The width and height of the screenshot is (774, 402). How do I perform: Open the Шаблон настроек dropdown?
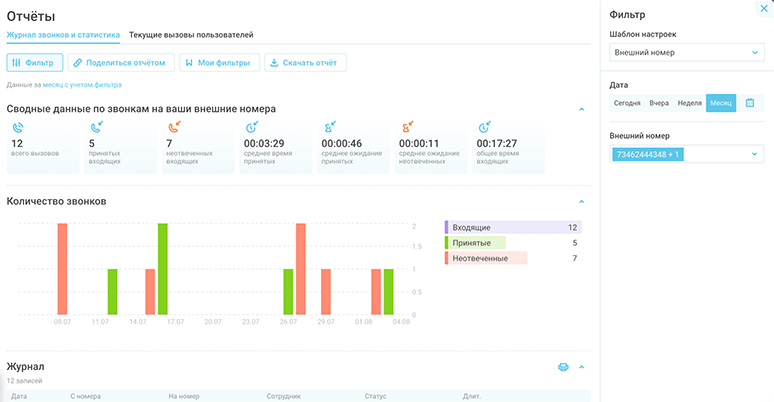[x=686, y=53]
